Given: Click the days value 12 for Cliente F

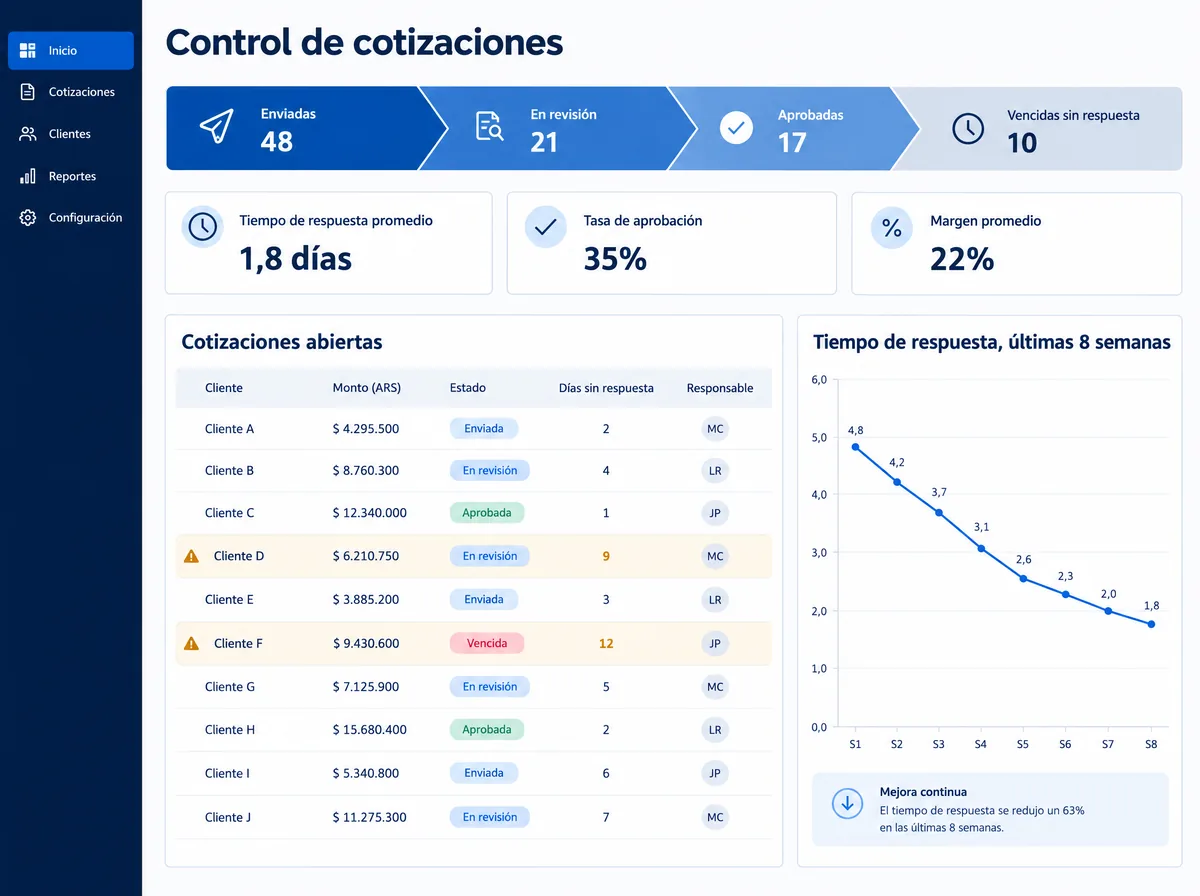Looking at the screenshot, I should [606, 643].
